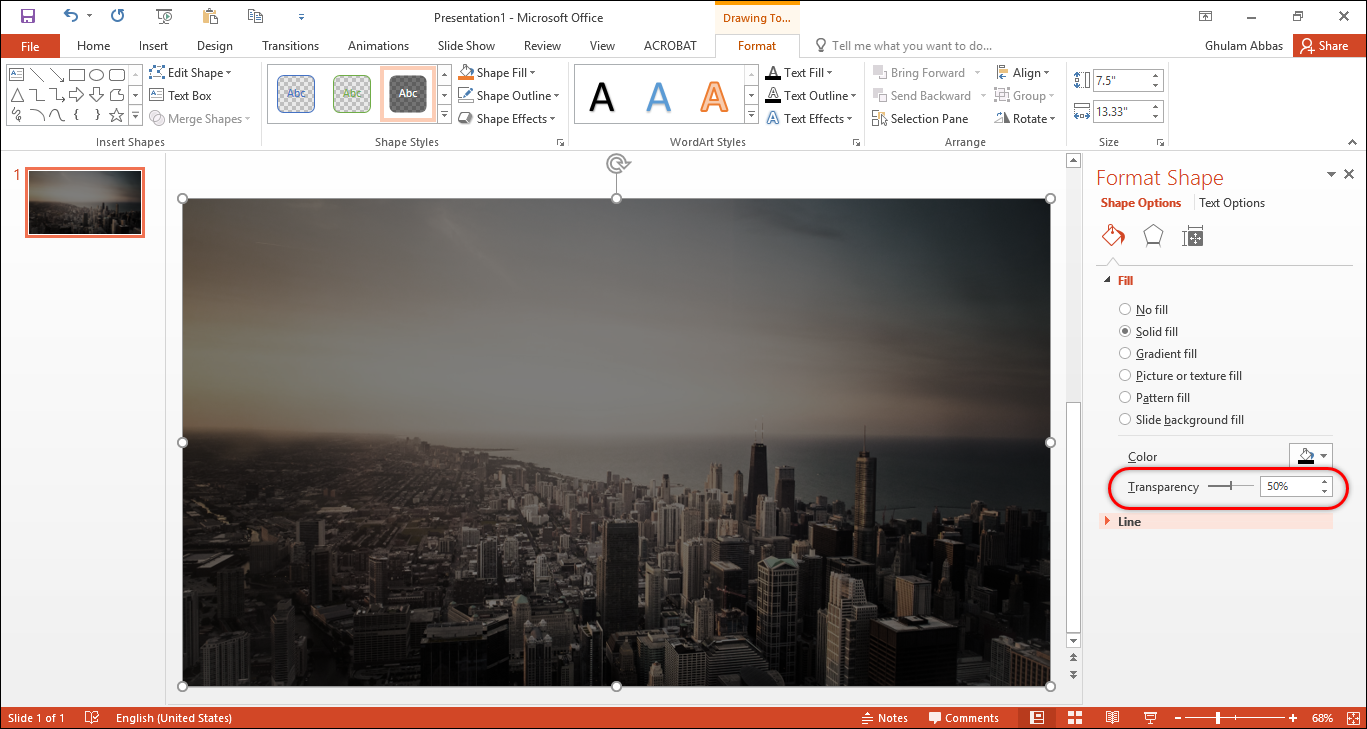1367x729 pixels.
Task: Start Slide Show from status bar icon
Action: coord(1150,718)
